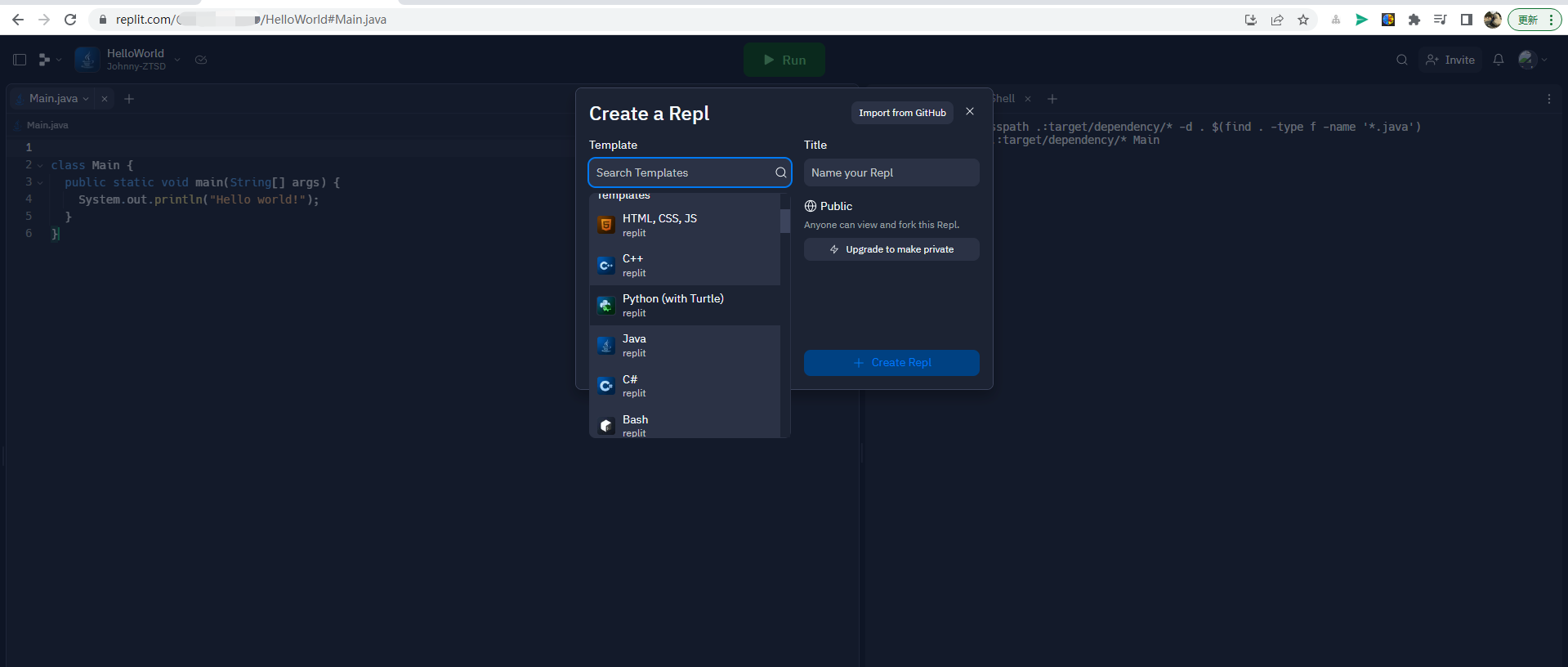This screenshot has width=1568, height=667.
Task: Click the Main.java breadcrumb label
Action: click(47, 125)
